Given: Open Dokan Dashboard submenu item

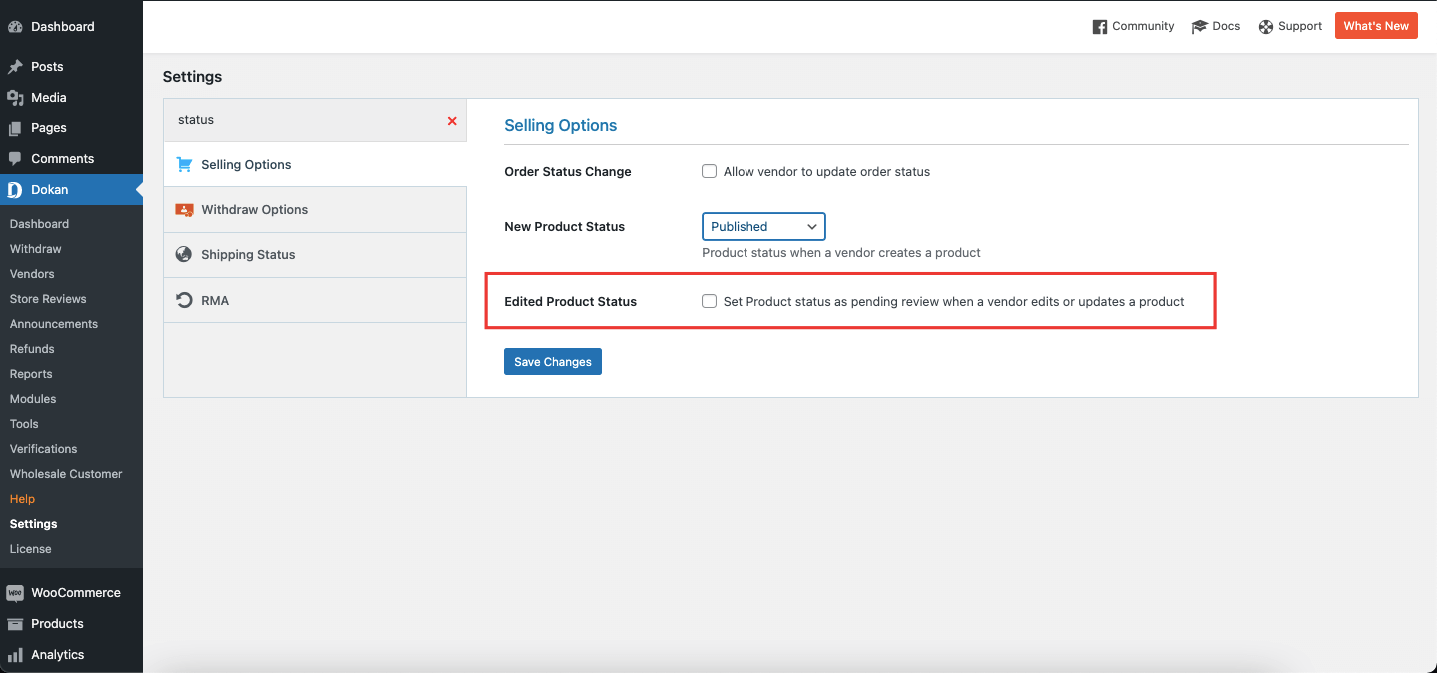Looking at the screenshot, I should [40, 224].
